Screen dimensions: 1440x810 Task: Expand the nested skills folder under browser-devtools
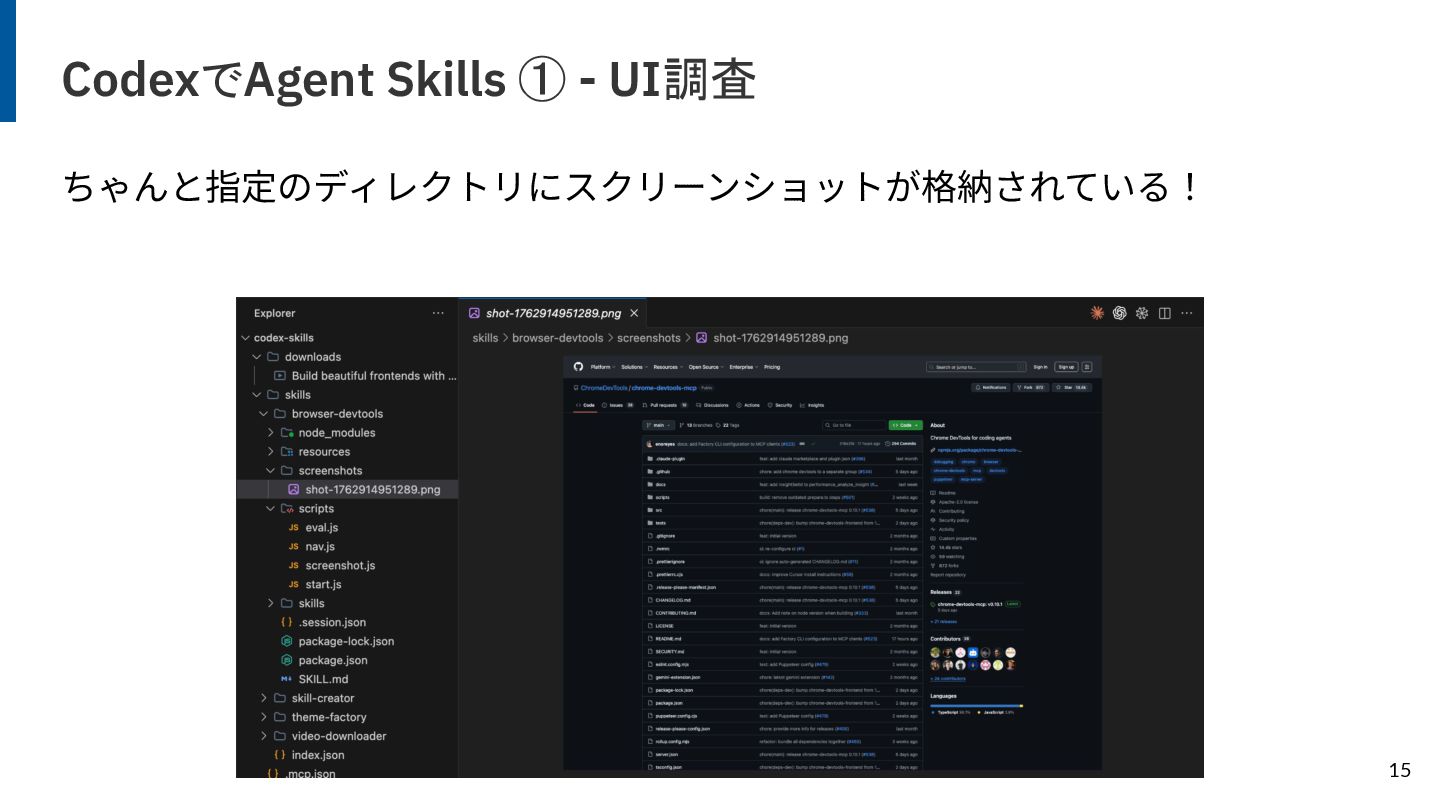[x=271, y=604]
